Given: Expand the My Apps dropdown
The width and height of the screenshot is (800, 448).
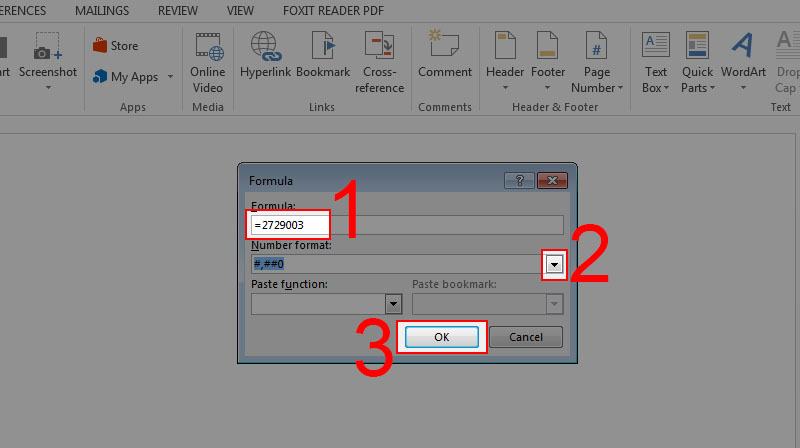Looking at the screenshot, I should pyautogui.click(x=170, y=77).
